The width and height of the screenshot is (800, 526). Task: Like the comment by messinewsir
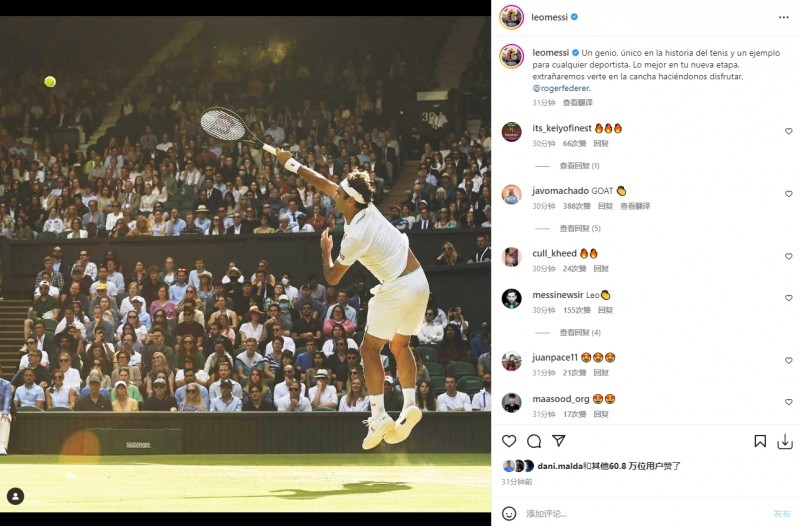(x=788, y=298)
